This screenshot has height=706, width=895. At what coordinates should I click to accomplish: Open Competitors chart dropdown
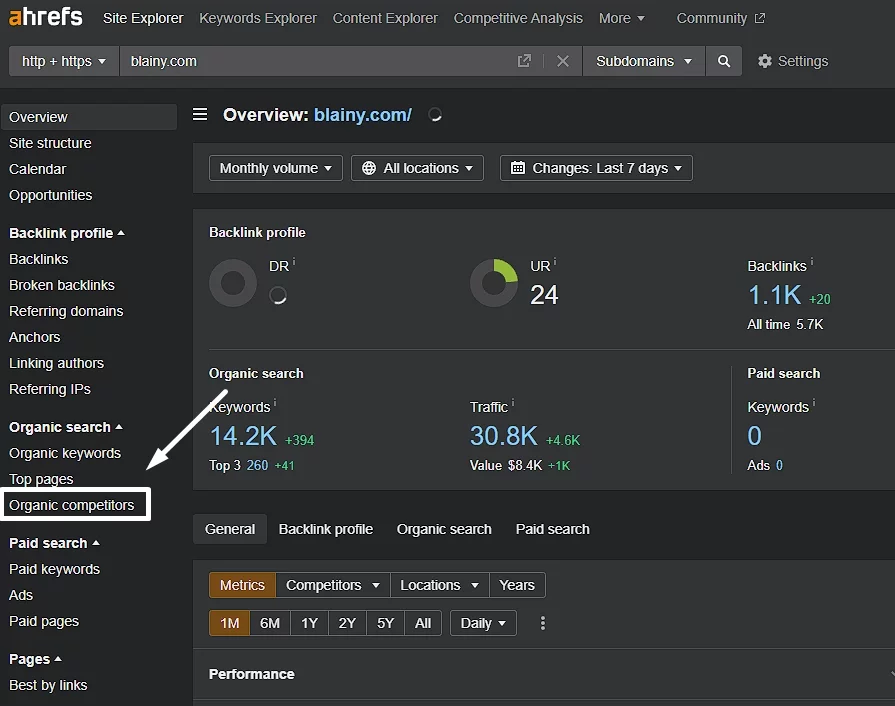(x=333, y=585)
